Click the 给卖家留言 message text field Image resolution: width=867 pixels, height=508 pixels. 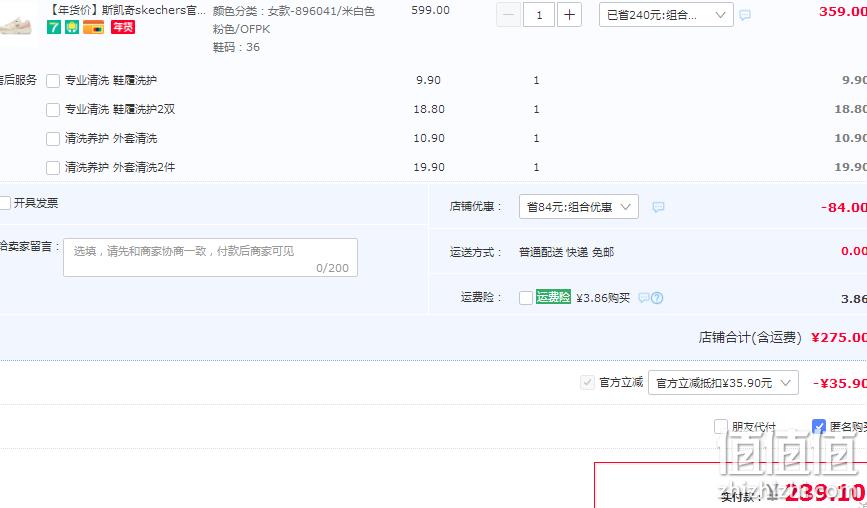(x=210, y=258)
